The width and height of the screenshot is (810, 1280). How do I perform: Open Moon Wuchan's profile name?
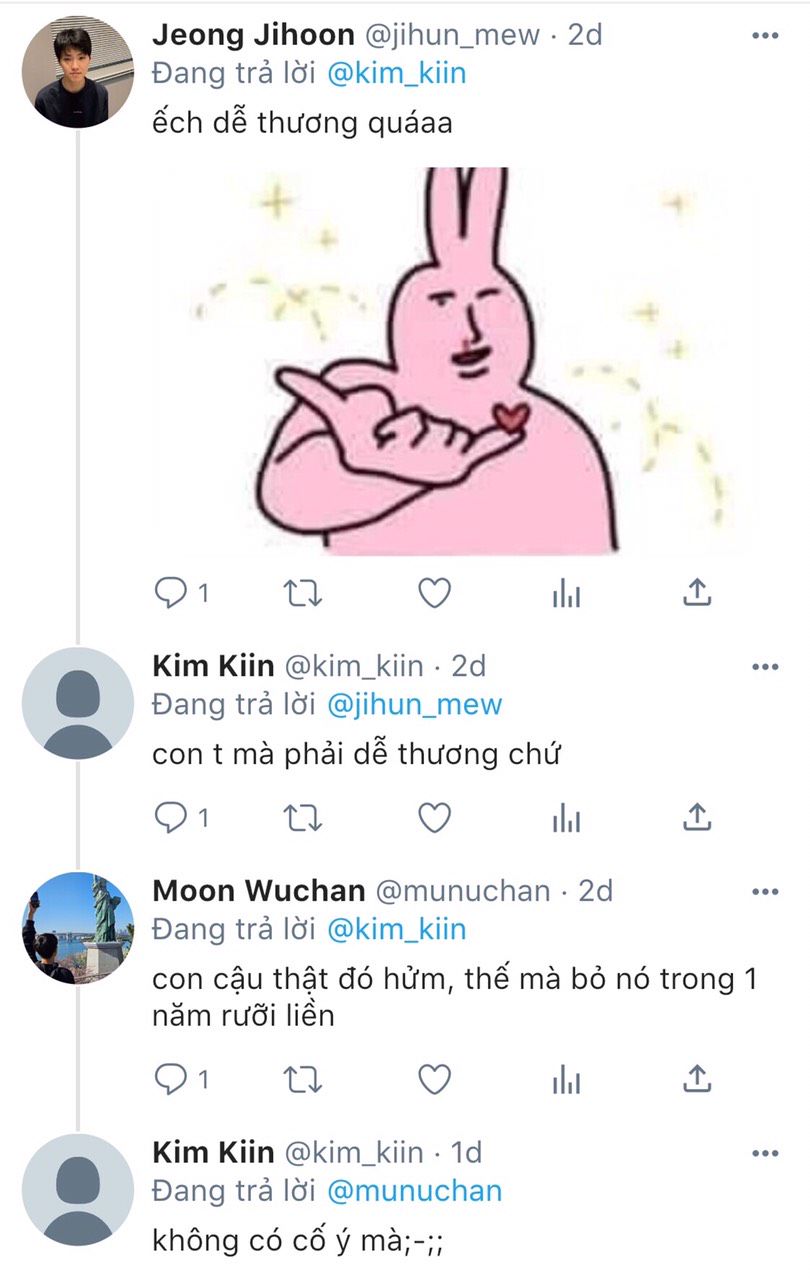click(259, 891)
